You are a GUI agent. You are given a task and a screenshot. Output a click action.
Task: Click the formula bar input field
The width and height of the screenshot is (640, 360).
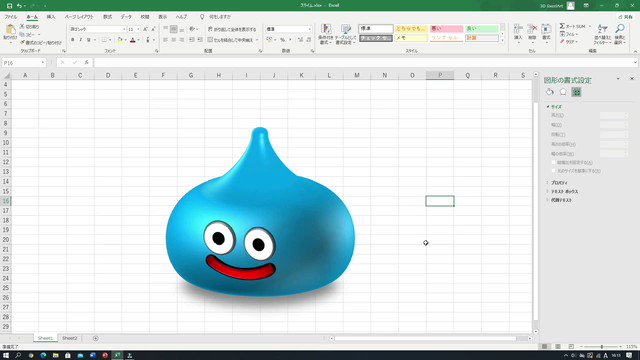click(364, 63)
